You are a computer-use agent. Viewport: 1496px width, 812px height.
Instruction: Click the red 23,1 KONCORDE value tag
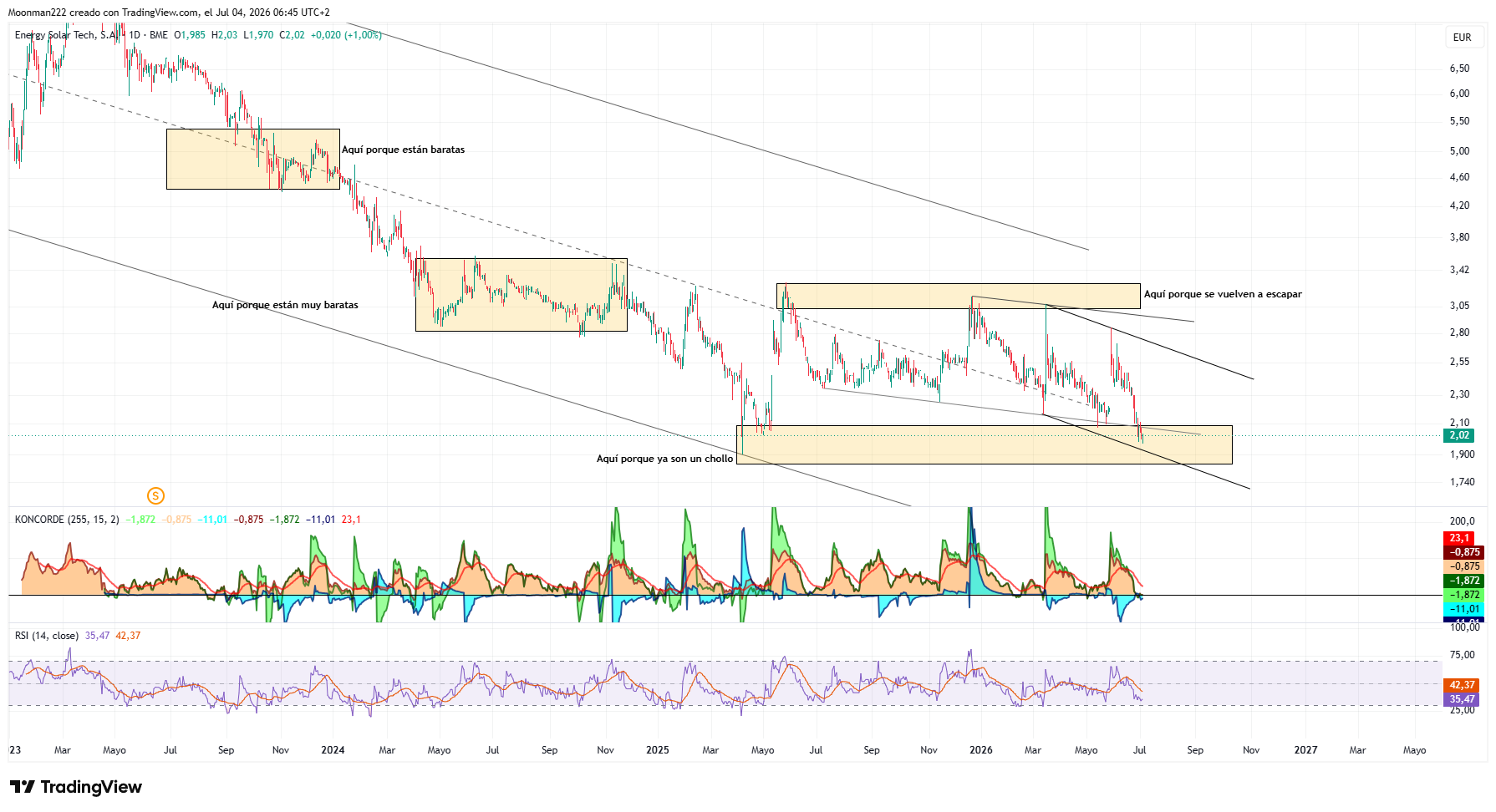1459,538
